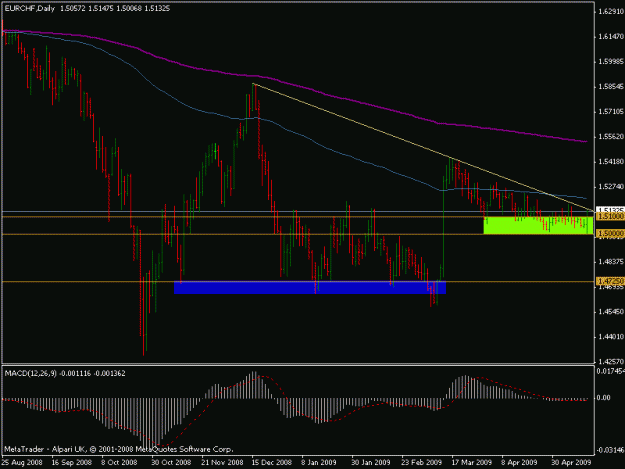Click the 30 Oct 2008 date label
This screenshot has height=469, width=625.
(171, 463)
